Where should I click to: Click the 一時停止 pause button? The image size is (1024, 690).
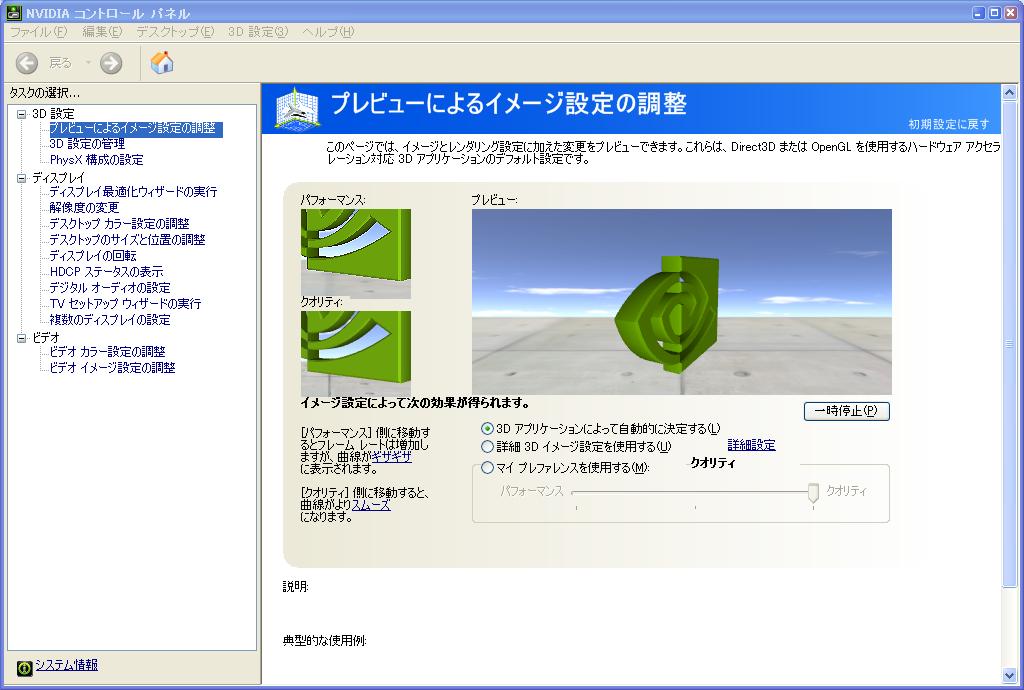[x=846, y=411]
